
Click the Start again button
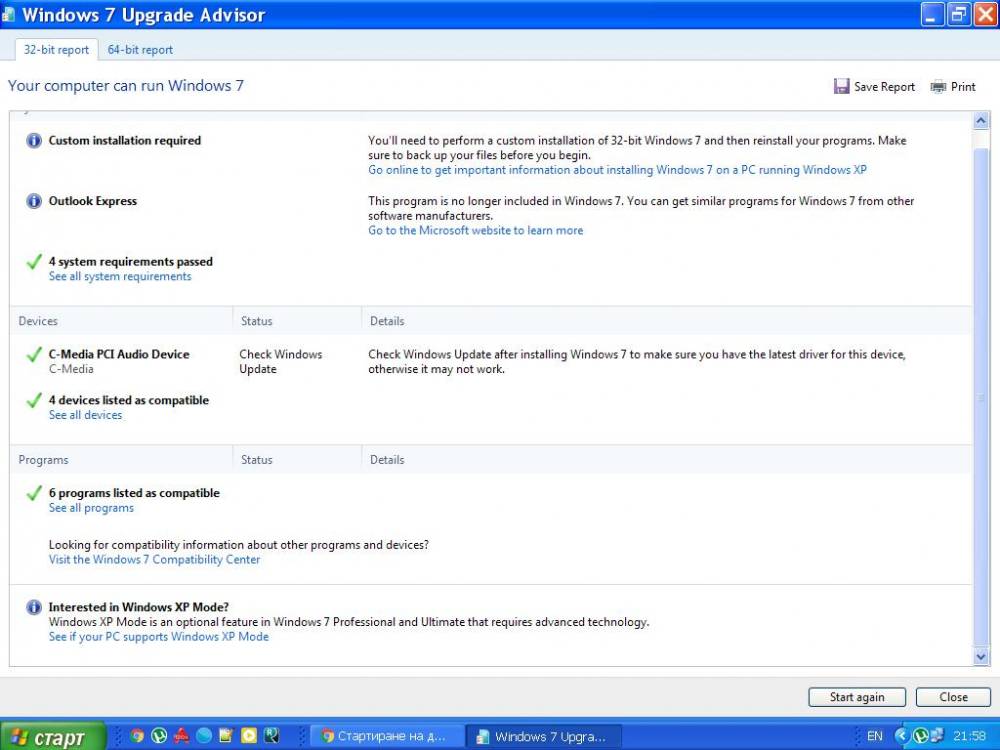pos(857,697)
